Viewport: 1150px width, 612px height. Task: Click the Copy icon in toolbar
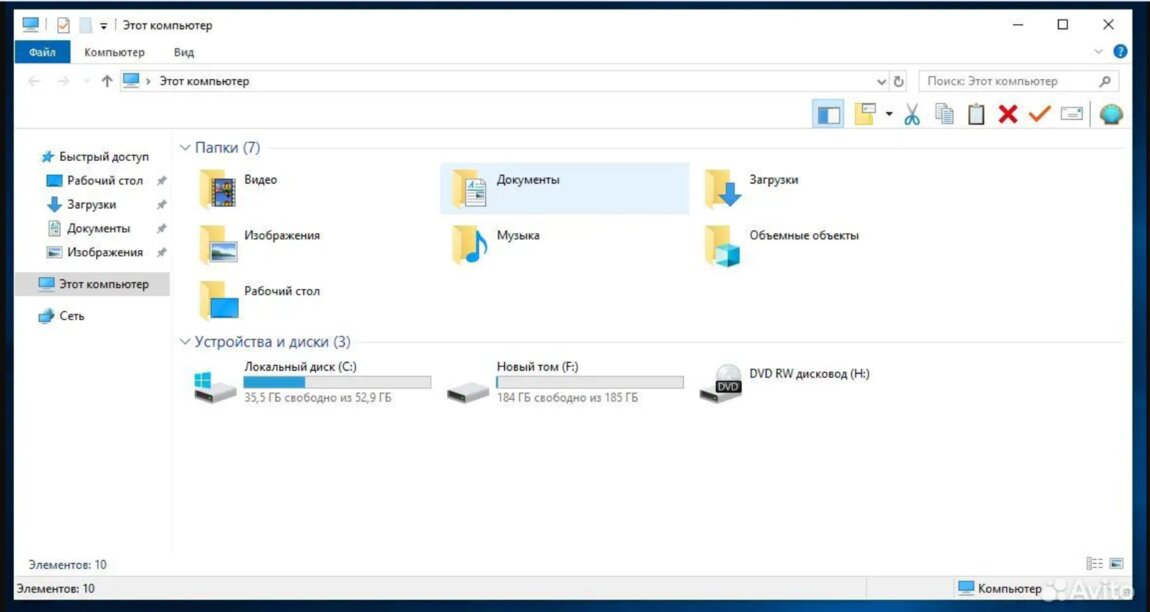(x=944, y=114)
